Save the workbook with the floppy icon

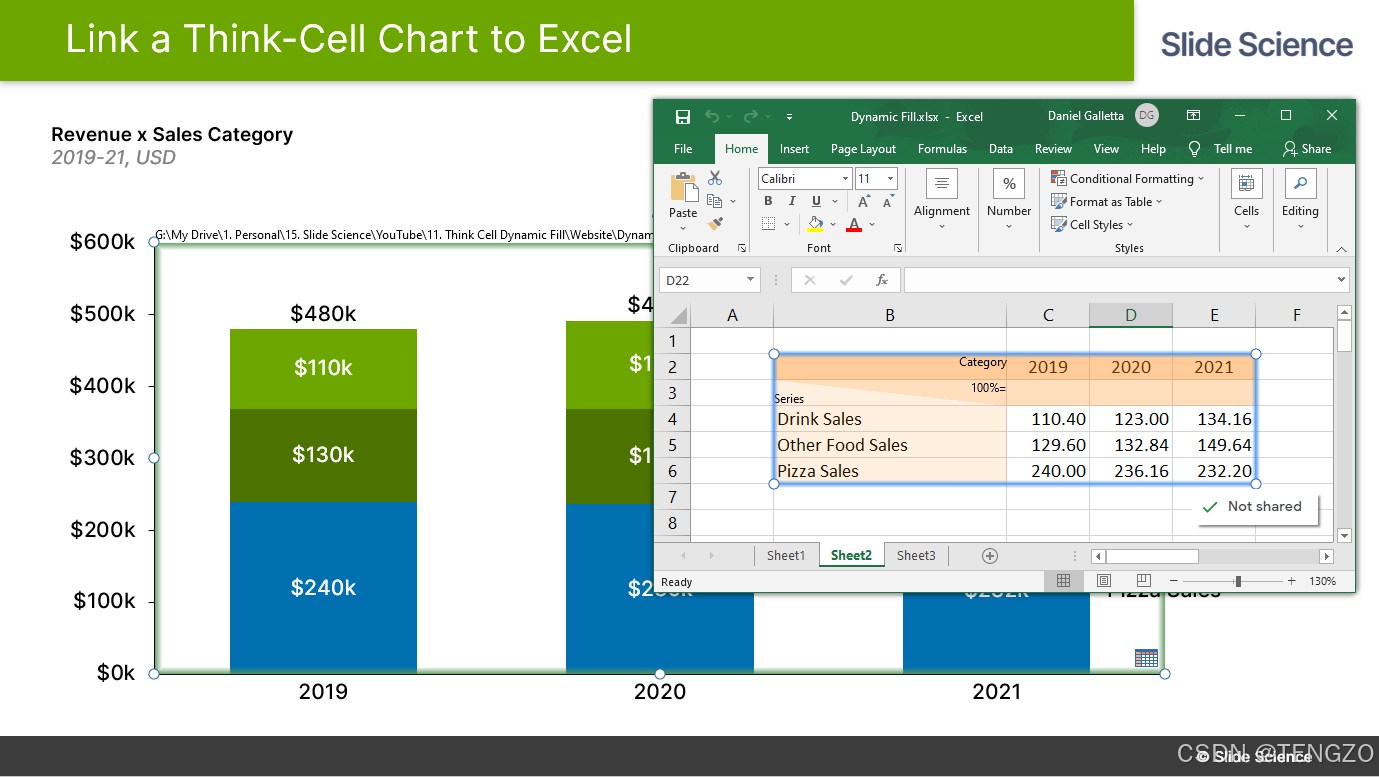(x=683, y=117)
